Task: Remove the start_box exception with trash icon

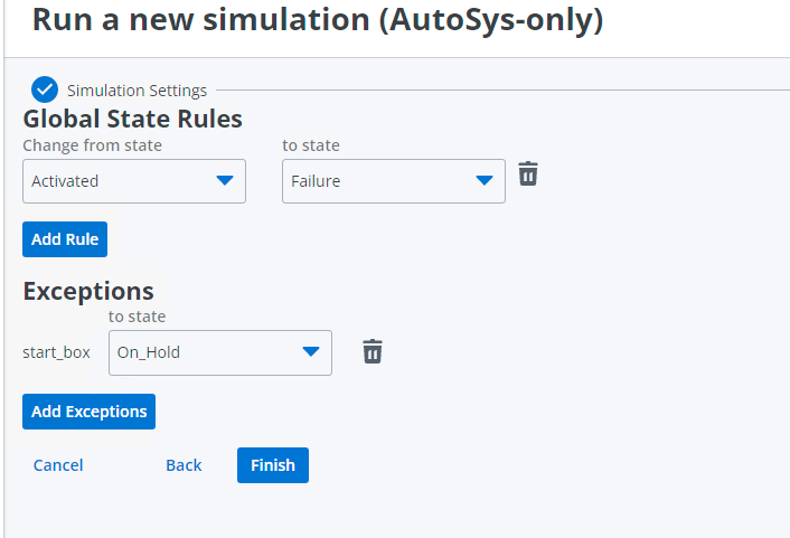Action: pyautogui.click(x=372, y=351)
